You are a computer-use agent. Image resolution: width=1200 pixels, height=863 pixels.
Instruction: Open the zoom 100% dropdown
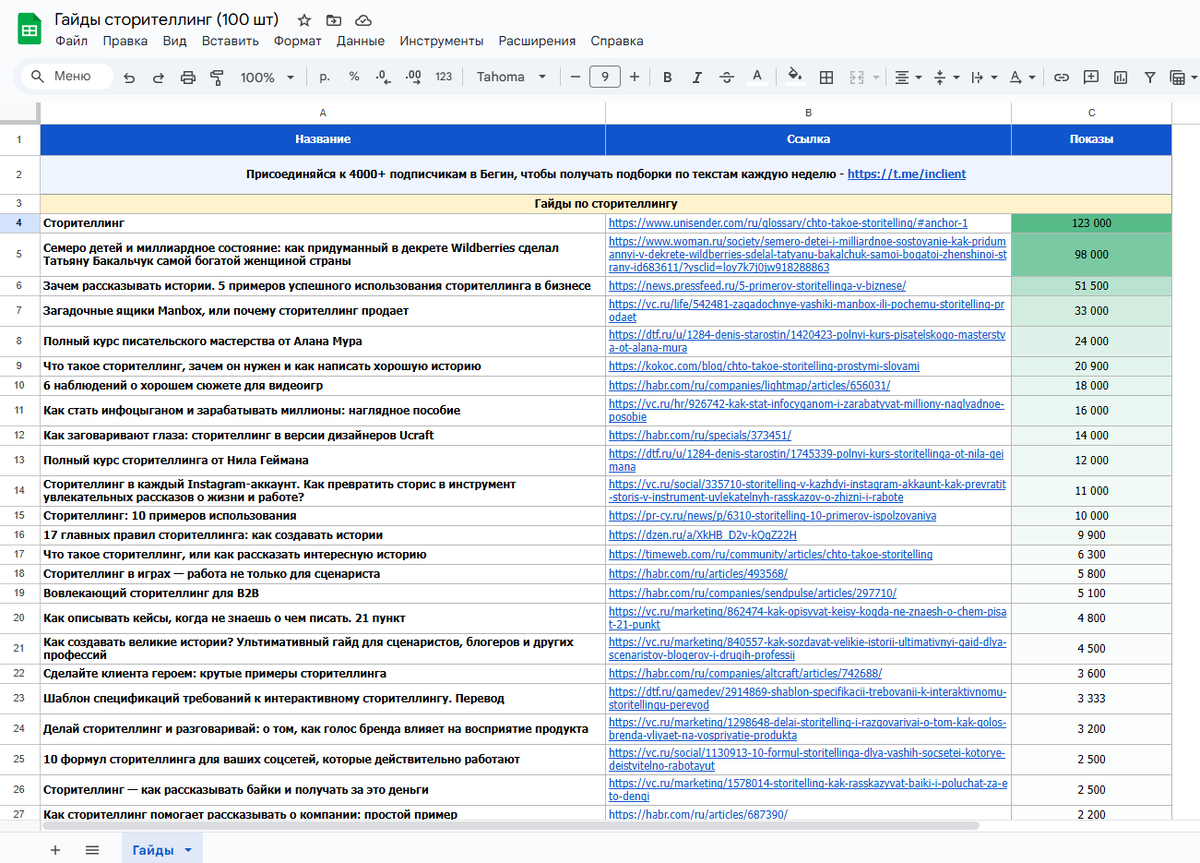coord(267,77)
